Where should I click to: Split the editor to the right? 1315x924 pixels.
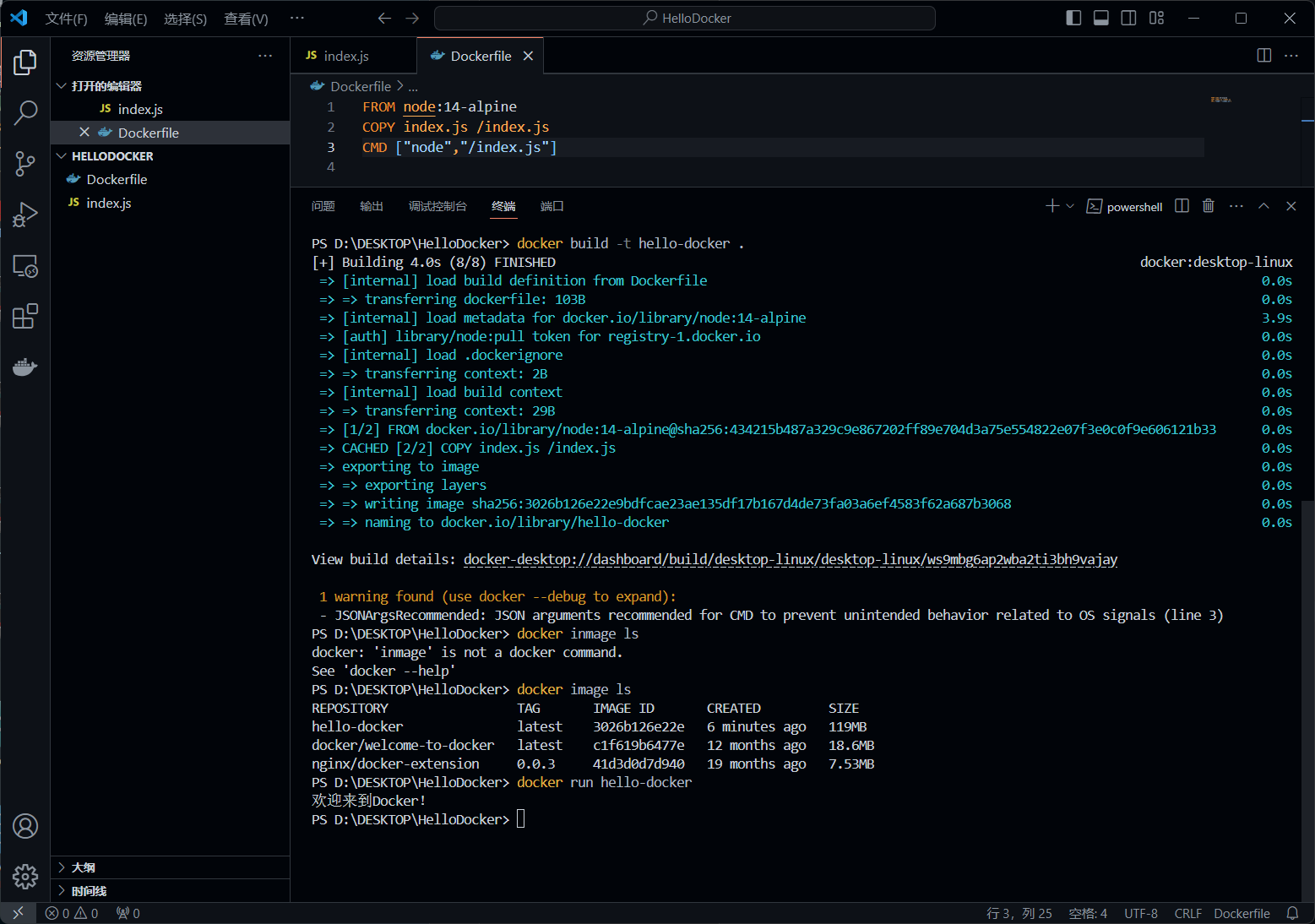(x=1263, y=56)
